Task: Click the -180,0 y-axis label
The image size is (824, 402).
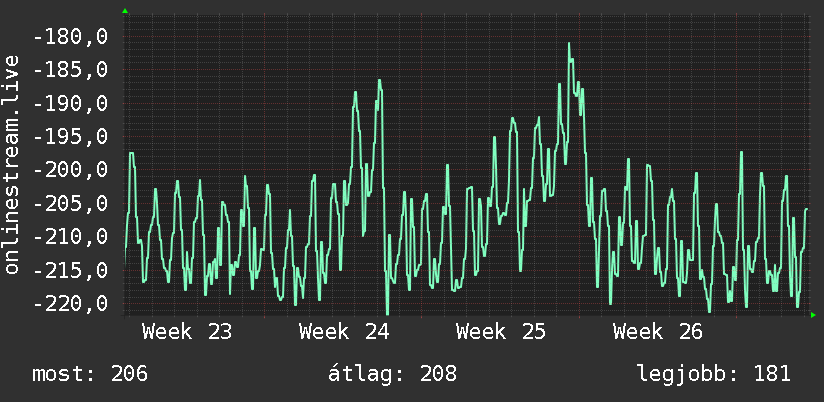Action: click(70, 38)
